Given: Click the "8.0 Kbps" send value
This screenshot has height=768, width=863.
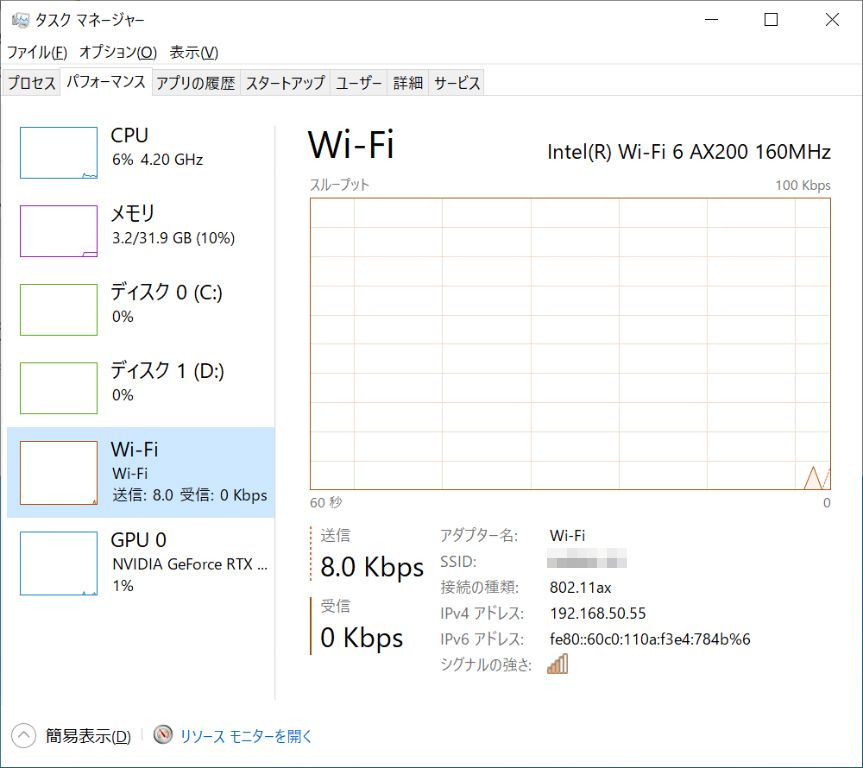Looking at the screenshot, I should coord(372,567).
